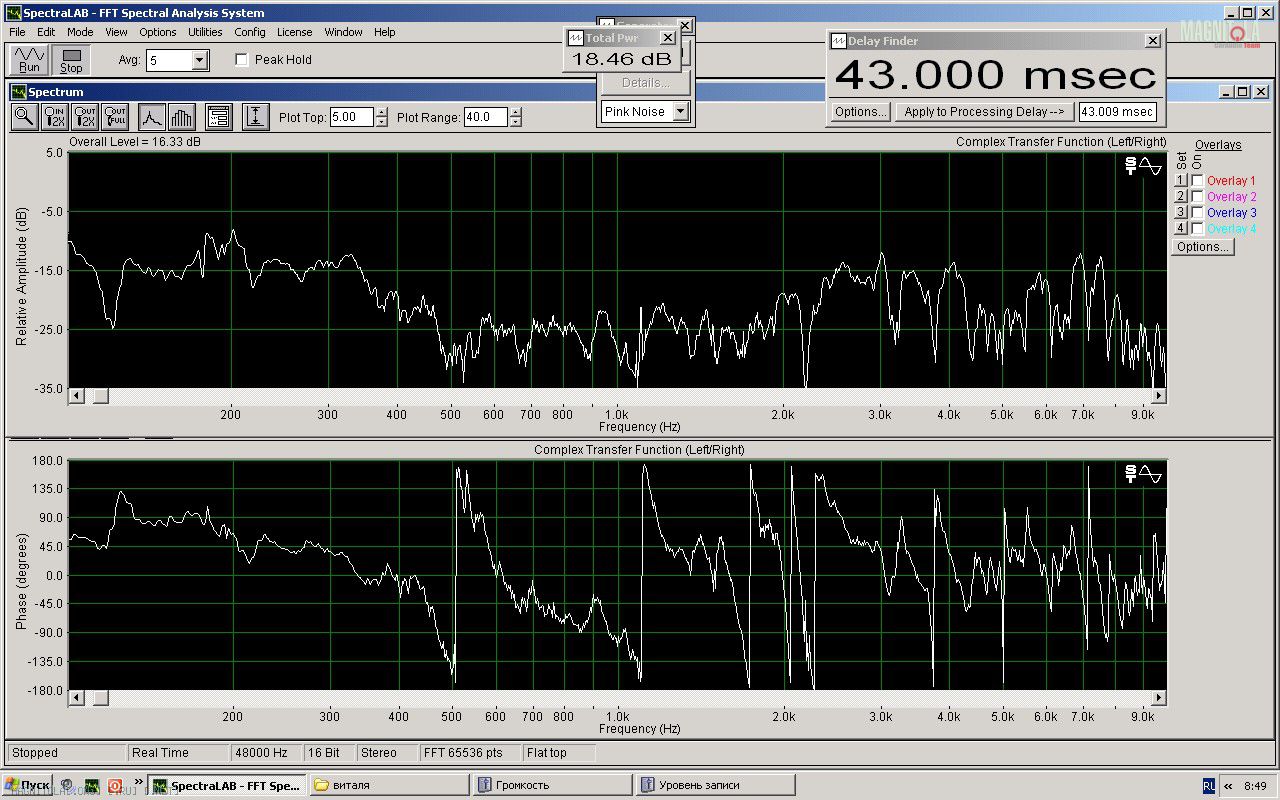Turn on Overlay 2 checkbox
Screen dimensions: 1280x800
[1197, 197]
